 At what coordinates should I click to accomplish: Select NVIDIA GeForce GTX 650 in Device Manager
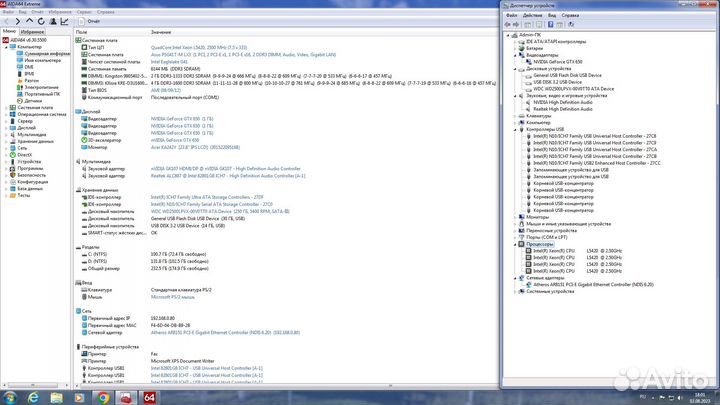tap(557, 62)
